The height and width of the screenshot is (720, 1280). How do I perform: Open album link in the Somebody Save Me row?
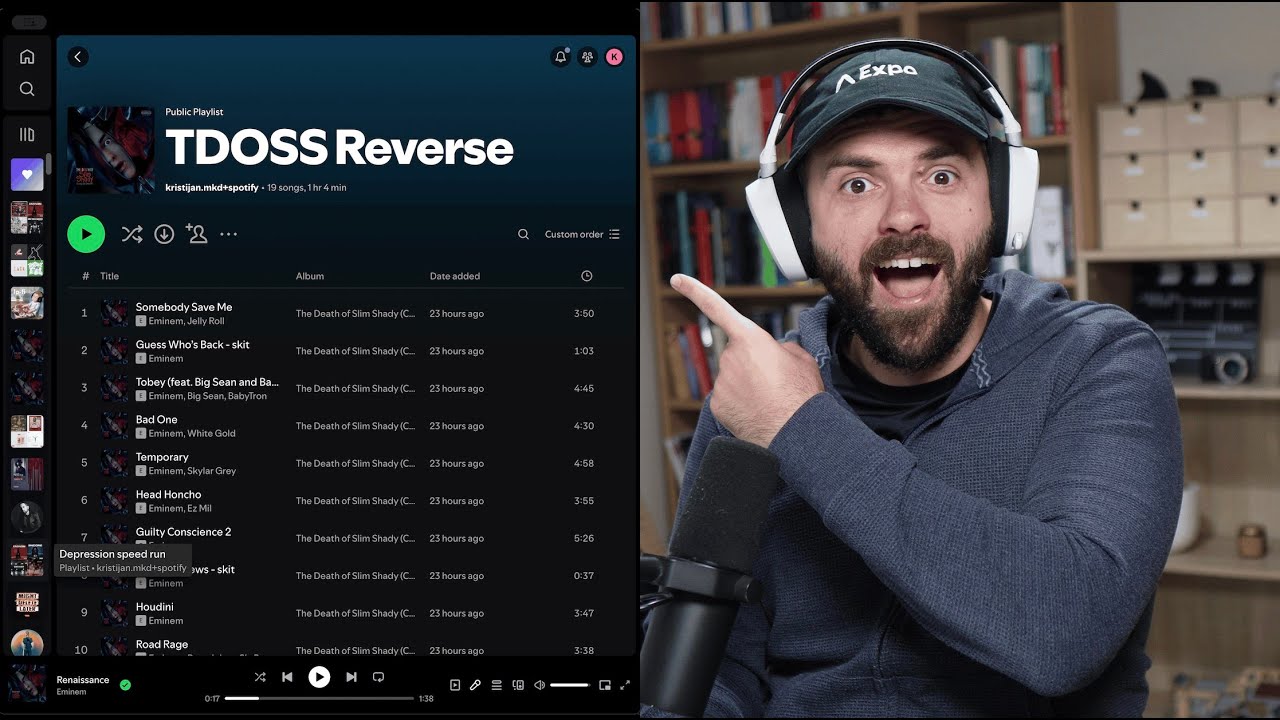point(355,314)
